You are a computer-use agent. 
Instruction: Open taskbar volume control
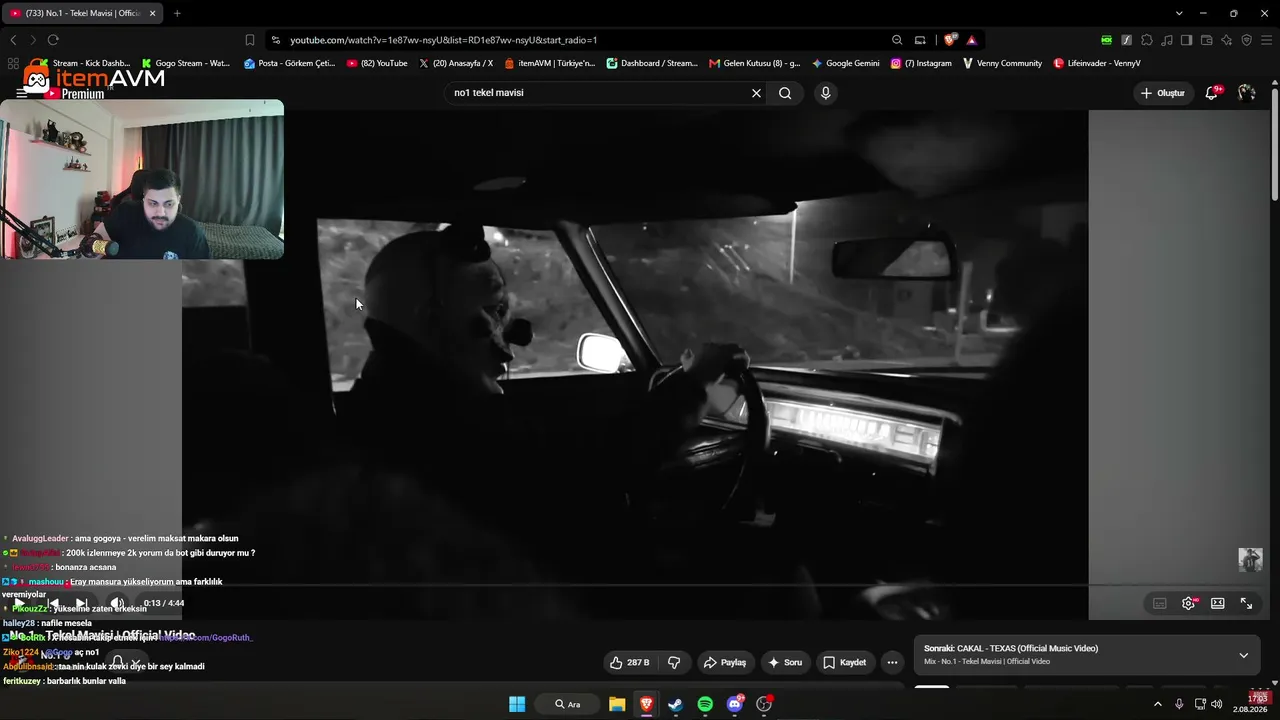[1217, 704]
